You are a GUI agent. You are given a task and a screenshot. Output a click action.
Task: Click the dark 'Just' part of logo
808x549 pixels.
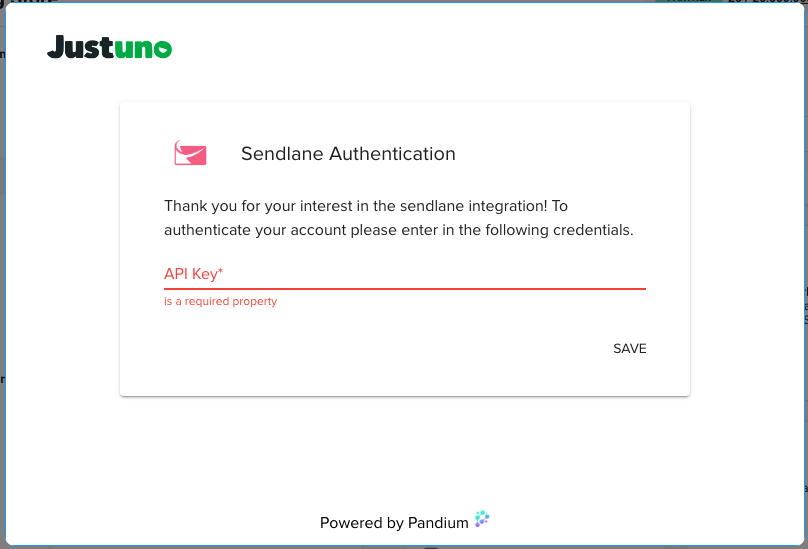pos(79,47)
